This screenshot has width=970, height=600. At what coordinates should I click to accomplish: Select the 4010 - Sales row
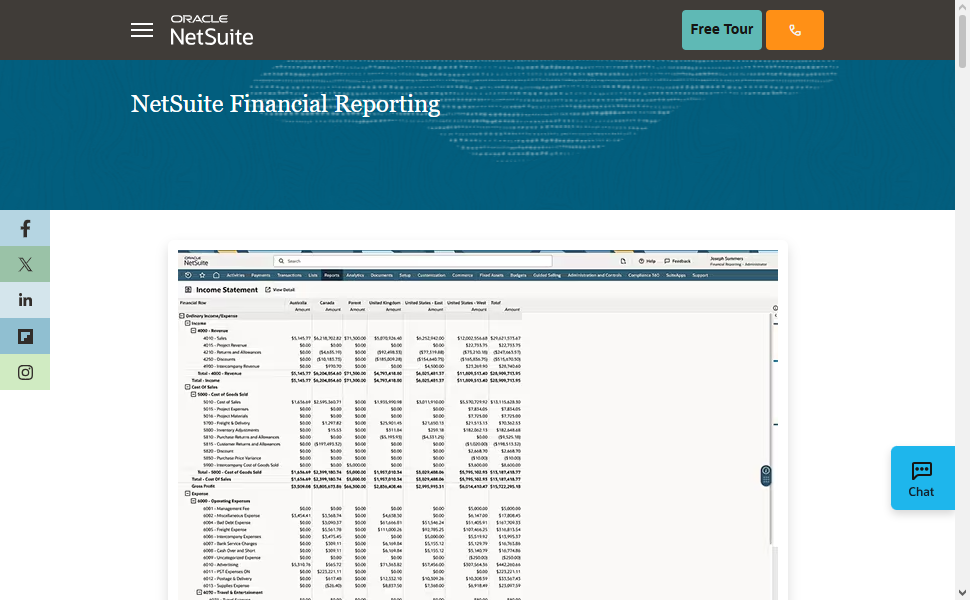[x=350, y=338]
